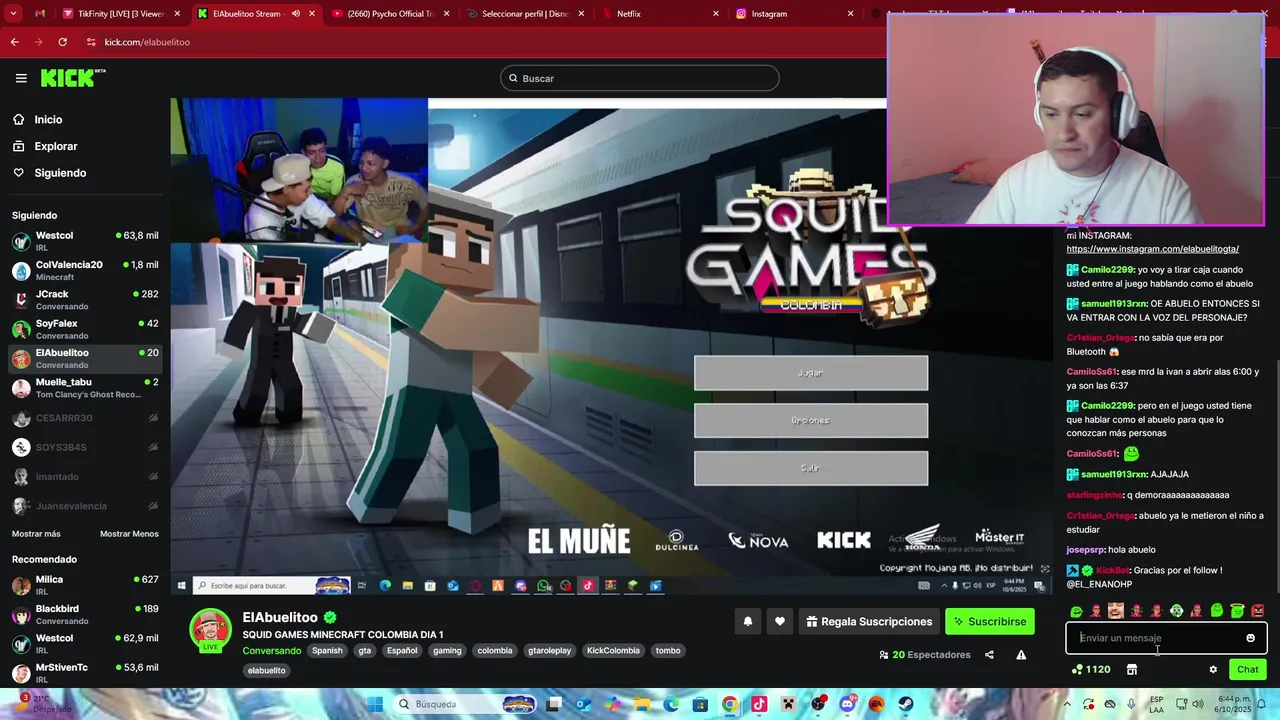Go to Inicio in the sidebar
Screen dimensions: 1280x720
coord(48,119)
